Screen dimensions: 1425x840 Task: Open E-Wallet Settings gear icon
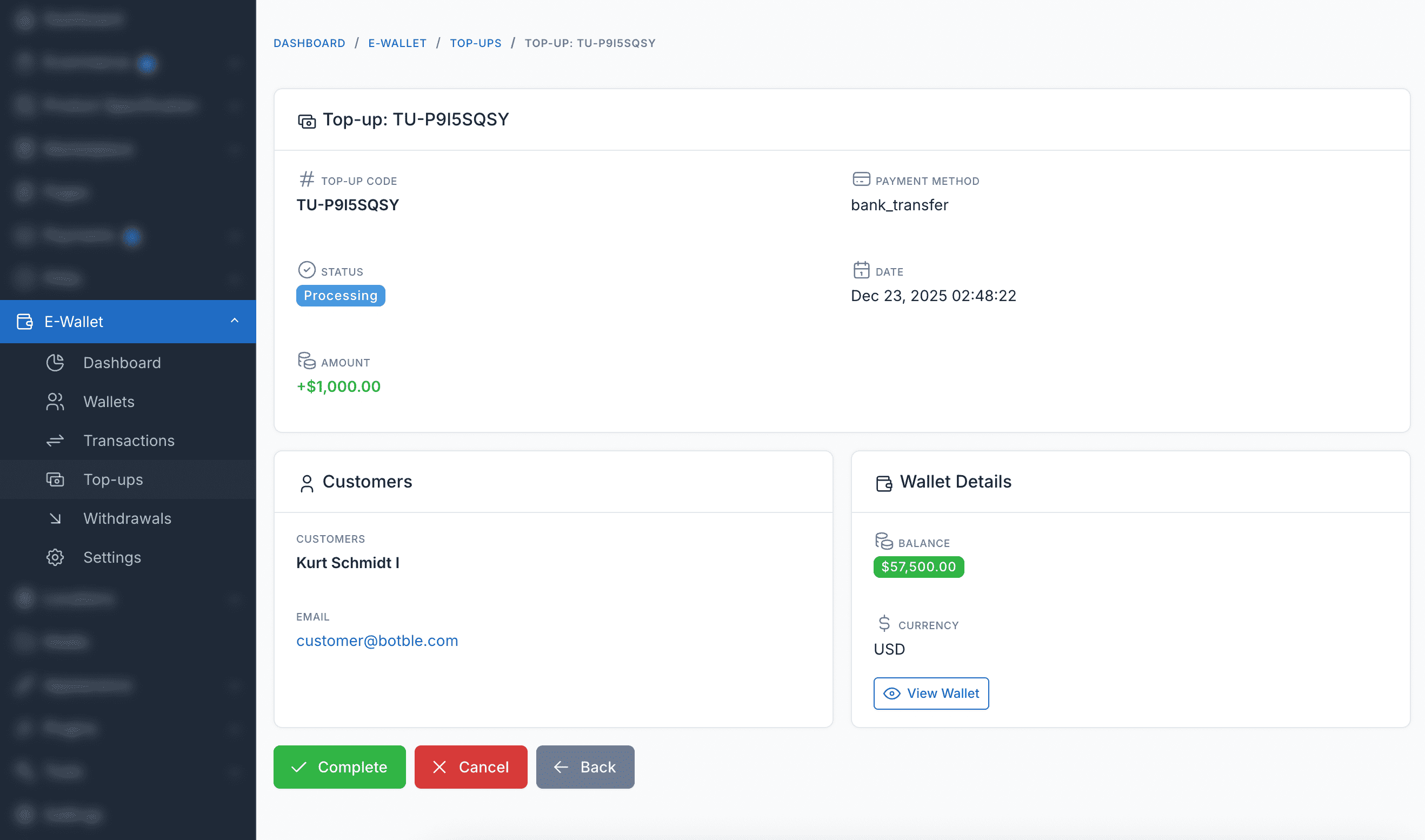55,557
